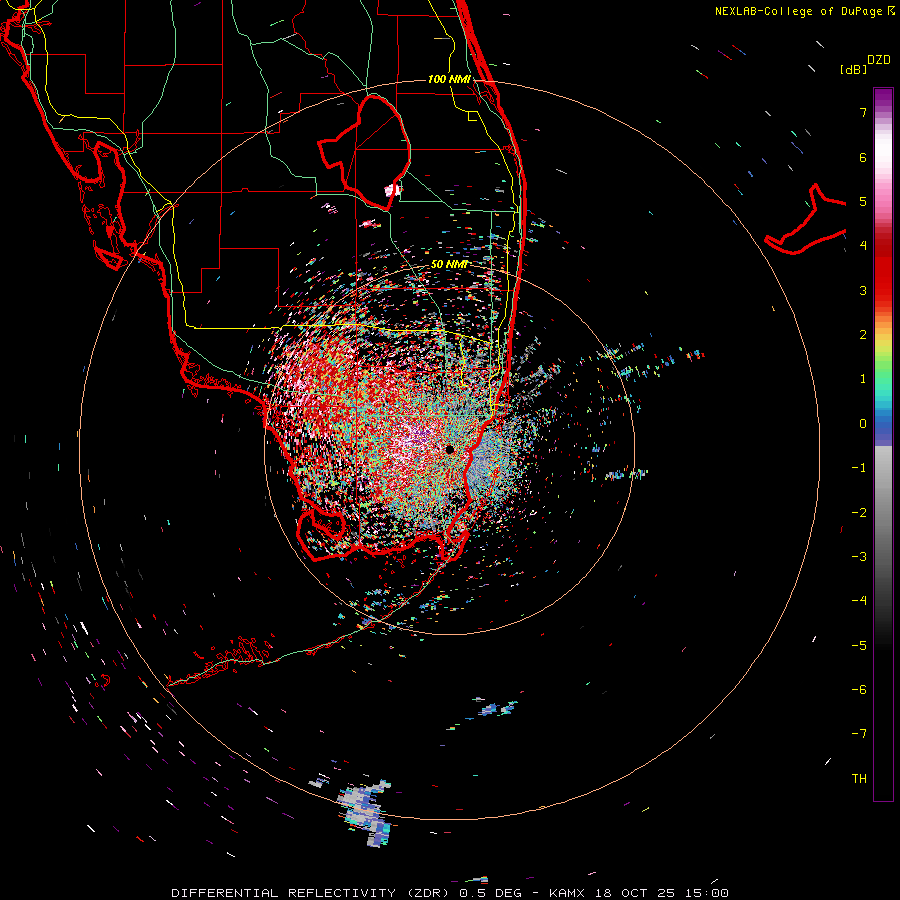Viewport: 900px width, 900px height.
Task: Click the [dB] unit label
Action: [854, 69]
